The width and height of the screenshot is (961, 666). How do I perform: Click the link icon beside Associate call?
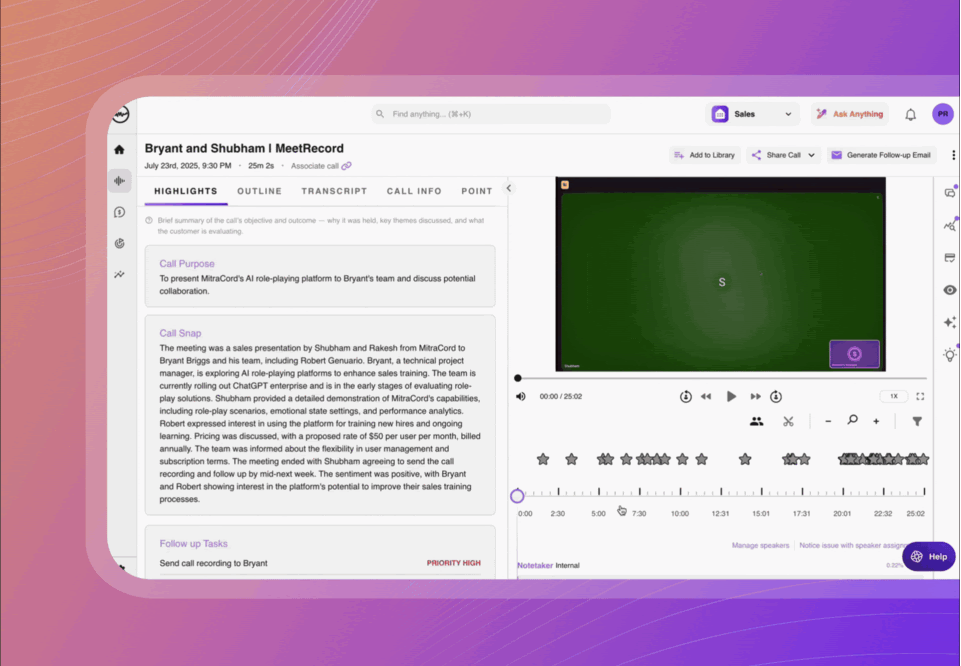pyautogui.click(x=346, y=166)
